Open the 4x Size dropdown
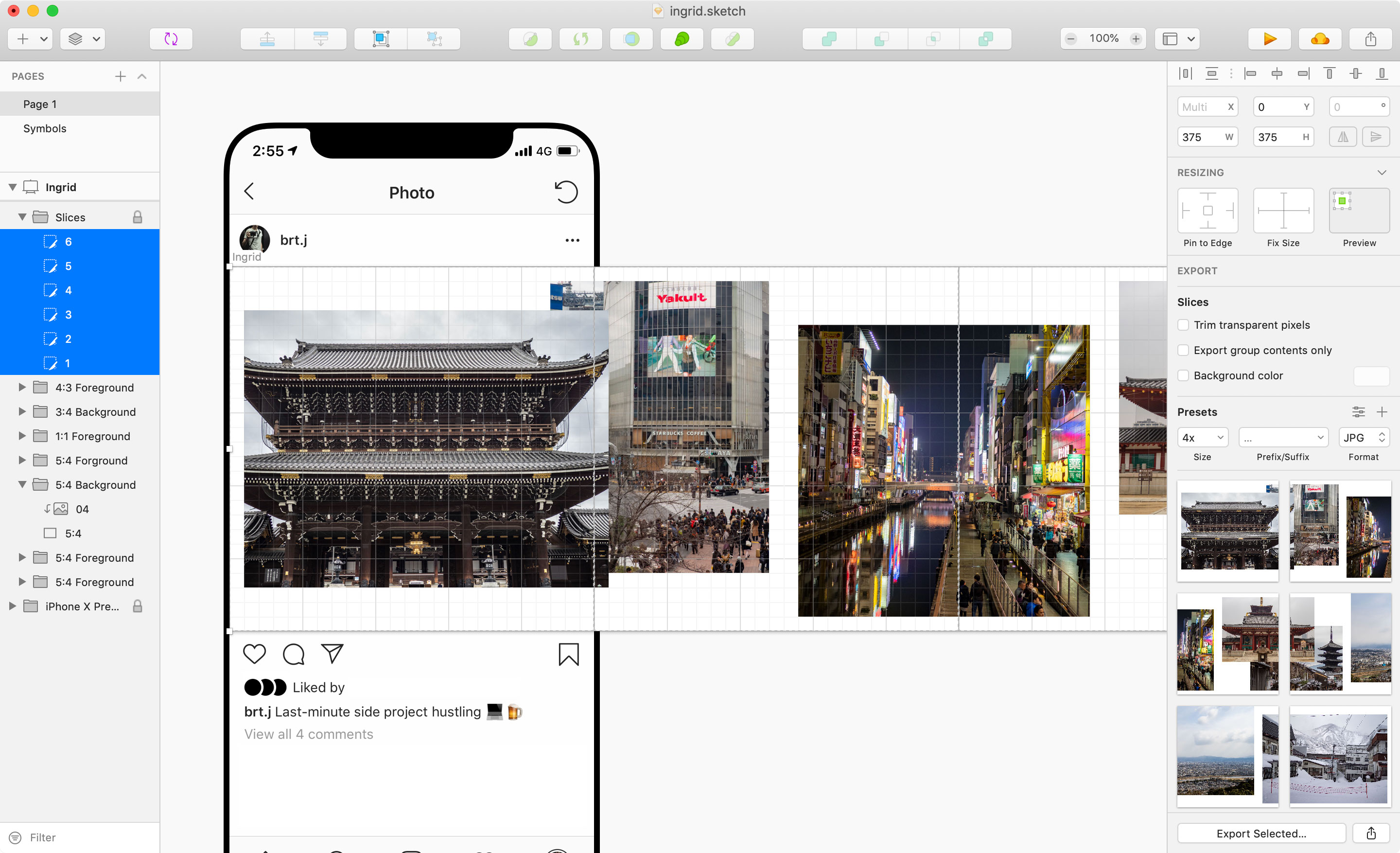This screenshot has height=853, width=1400. (x=1202, y=438)
